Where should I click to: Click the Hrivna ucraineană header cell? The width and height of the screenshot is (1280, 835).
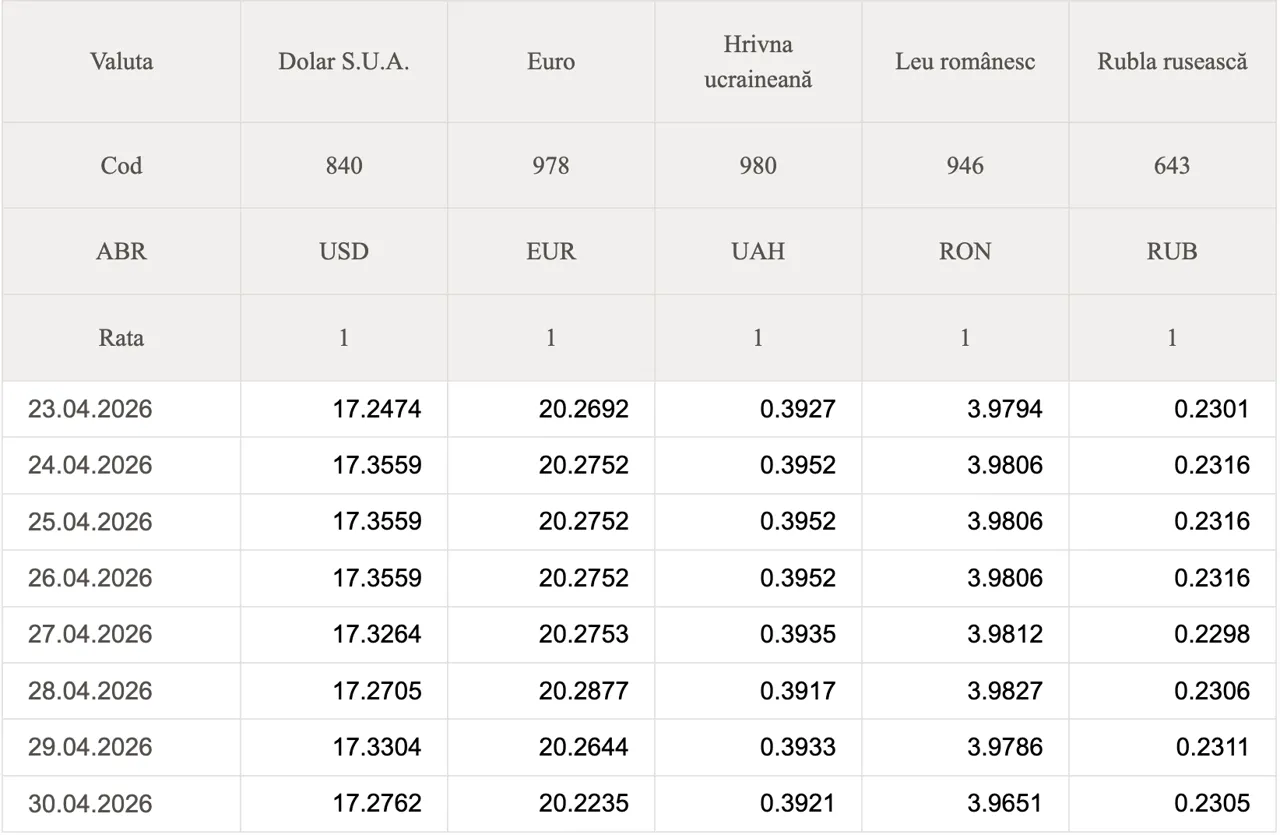click(758, 61)
